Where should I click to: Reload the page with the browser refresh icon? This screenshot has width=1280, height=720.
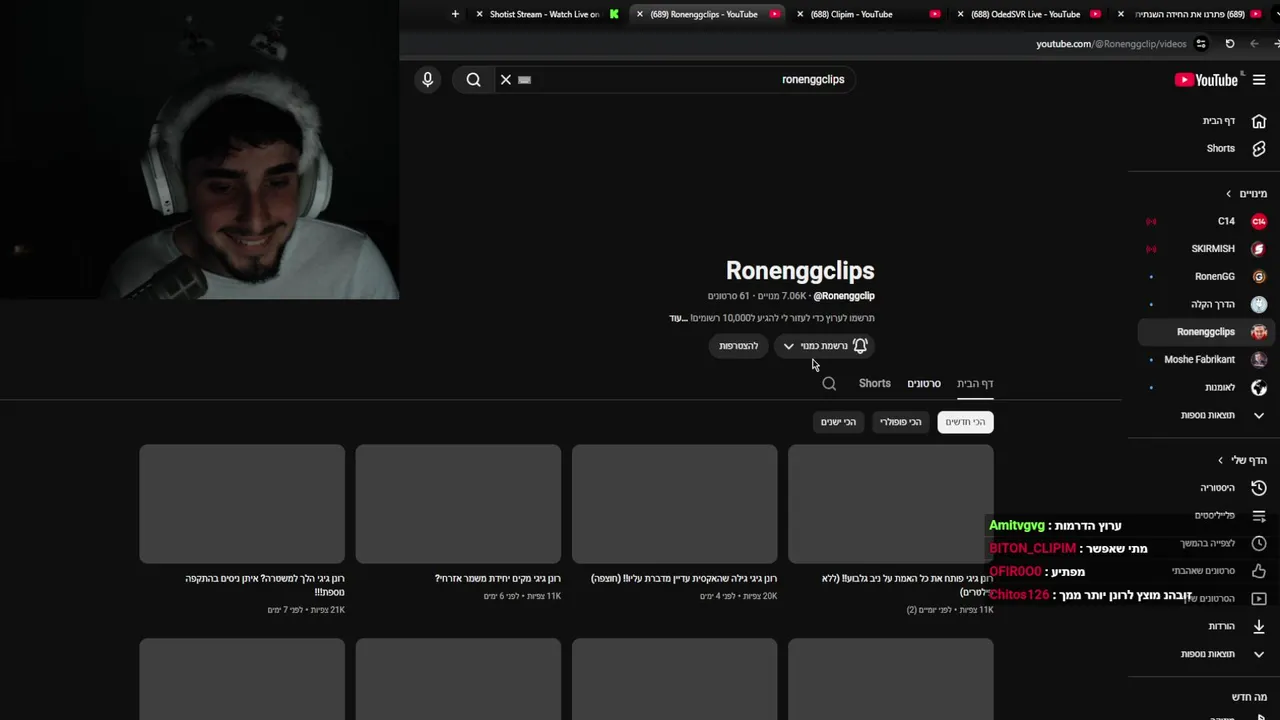tap(1230, 44)
